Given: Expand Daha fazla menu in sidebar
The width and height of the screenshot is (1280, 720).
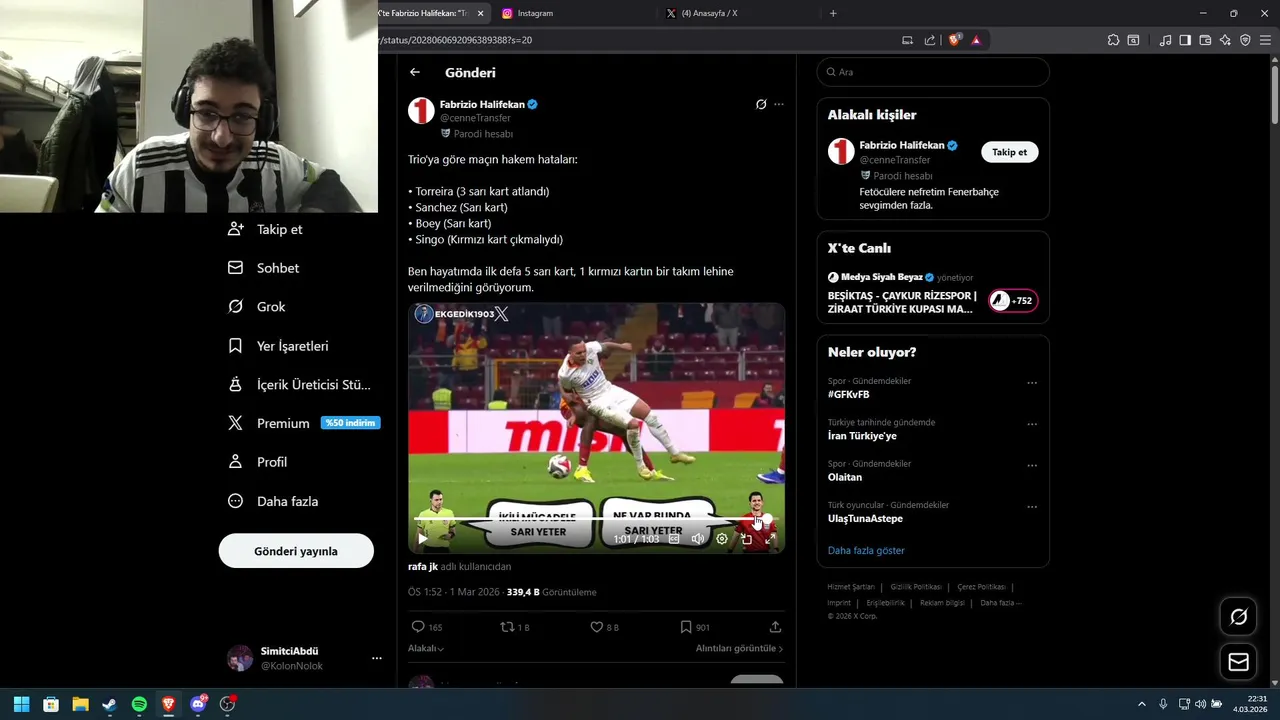Looking at the screenshot, I should click(x=272, y=501).
